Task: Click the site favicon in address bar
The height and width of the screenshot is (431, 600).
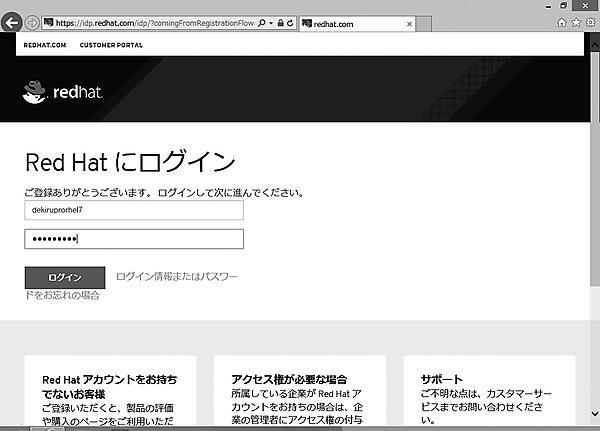Action: 48,23
